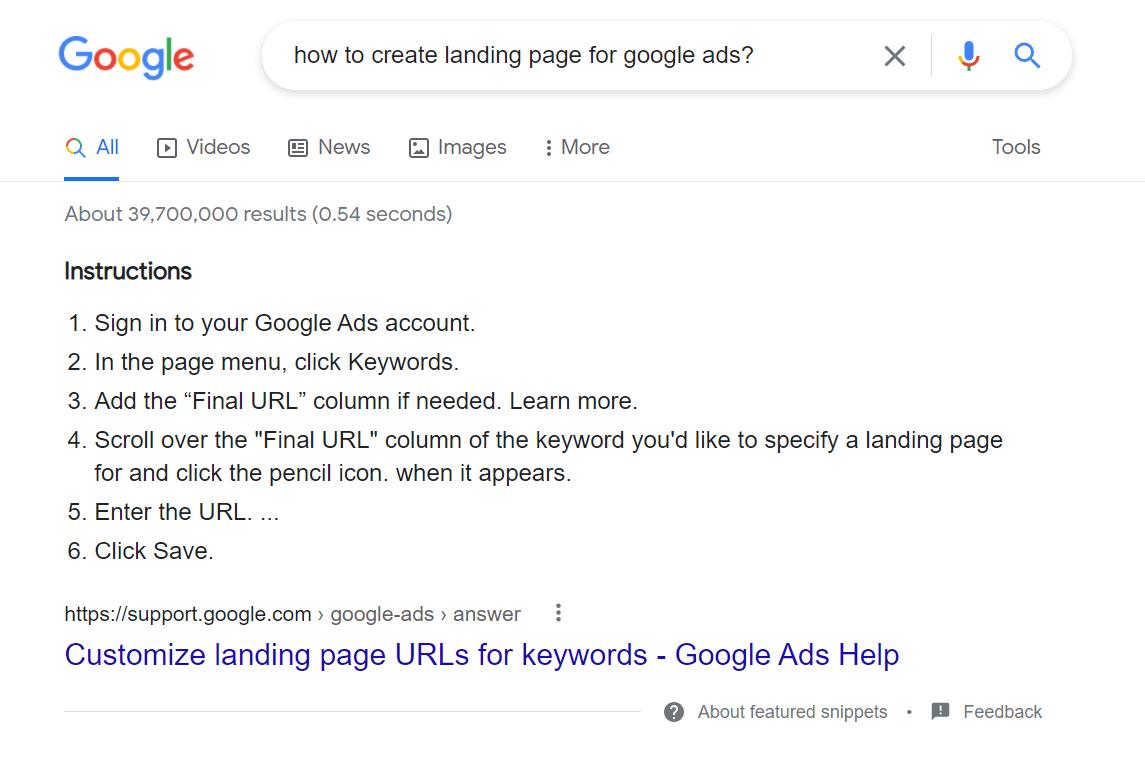Start voice search with microphone icon
The width and height of the screenshot is (1145, 759).
pyautogui.click(x=968, y=56)
